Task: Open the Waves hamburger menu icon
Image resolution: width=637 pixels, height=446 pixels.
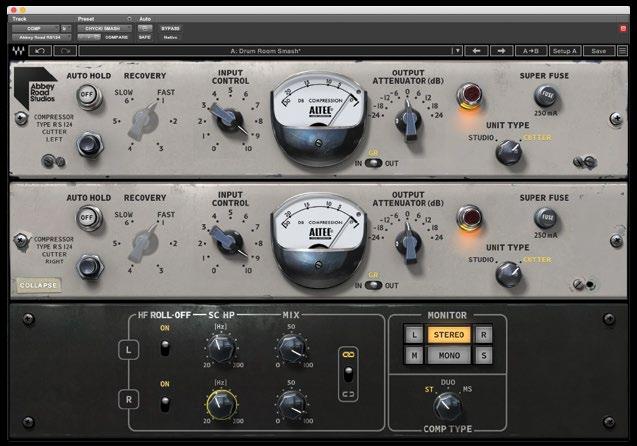Action: coord(622,51)
